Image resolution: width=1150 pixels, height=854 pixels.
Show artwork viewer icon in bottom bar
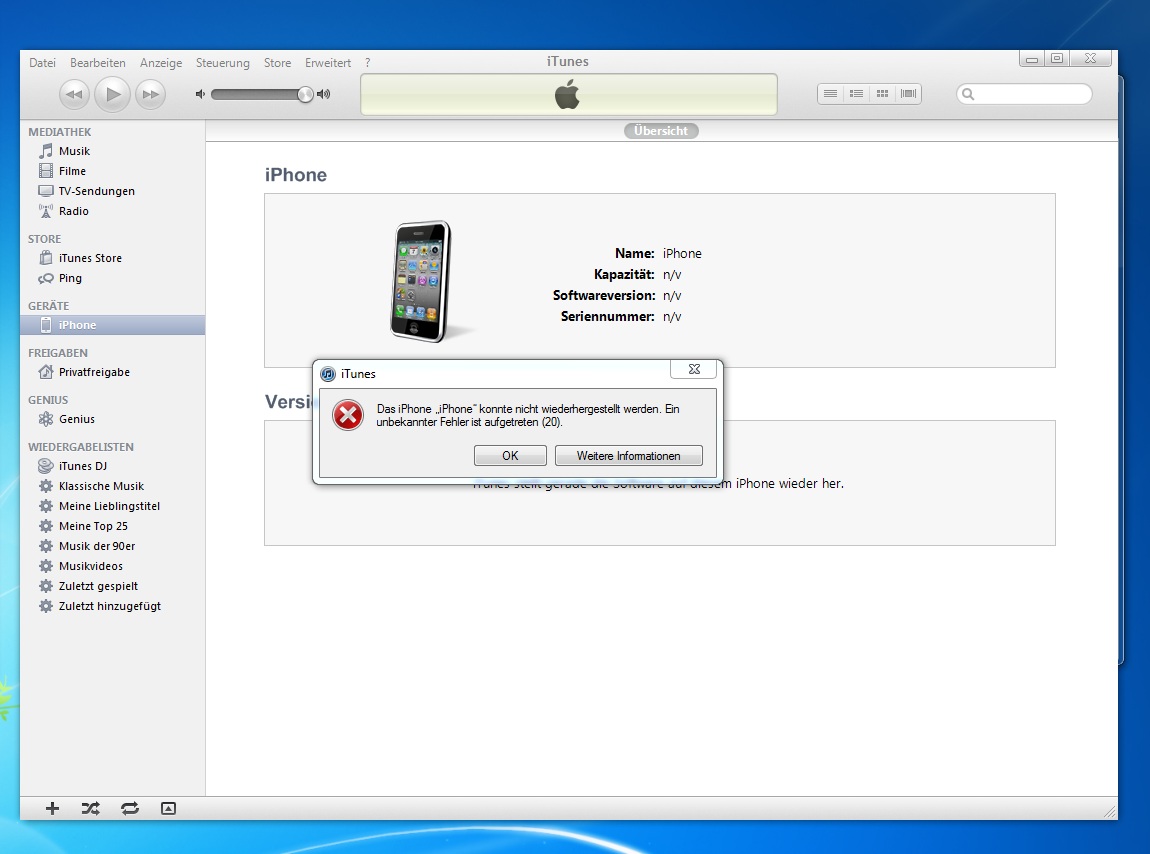pos(168,808)
